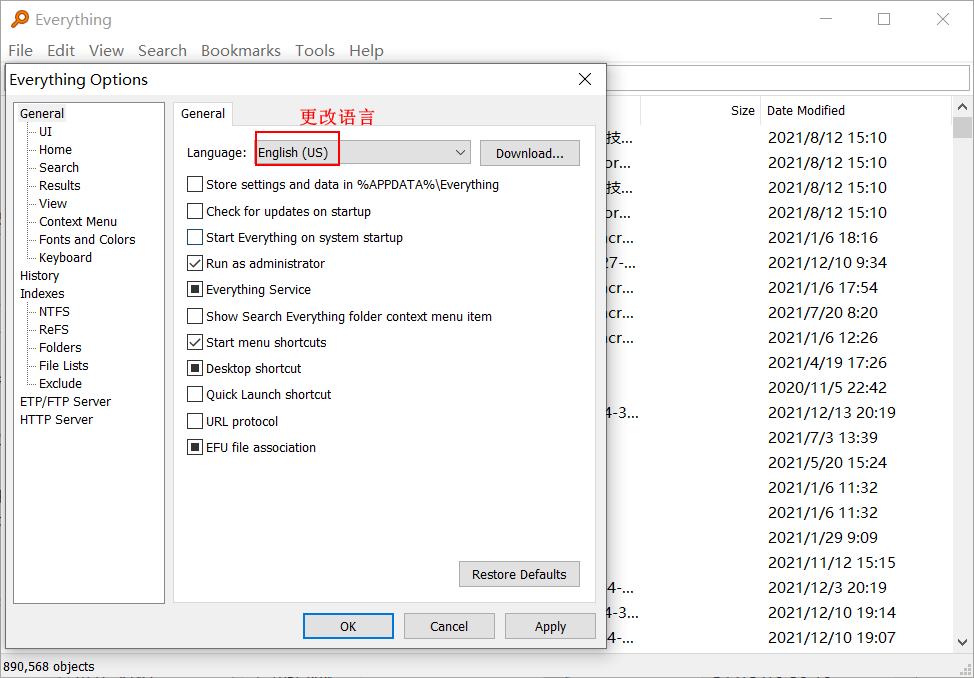Click the date 2020/11/5 22:42
974x678 pixels.
tap(827, 388)
